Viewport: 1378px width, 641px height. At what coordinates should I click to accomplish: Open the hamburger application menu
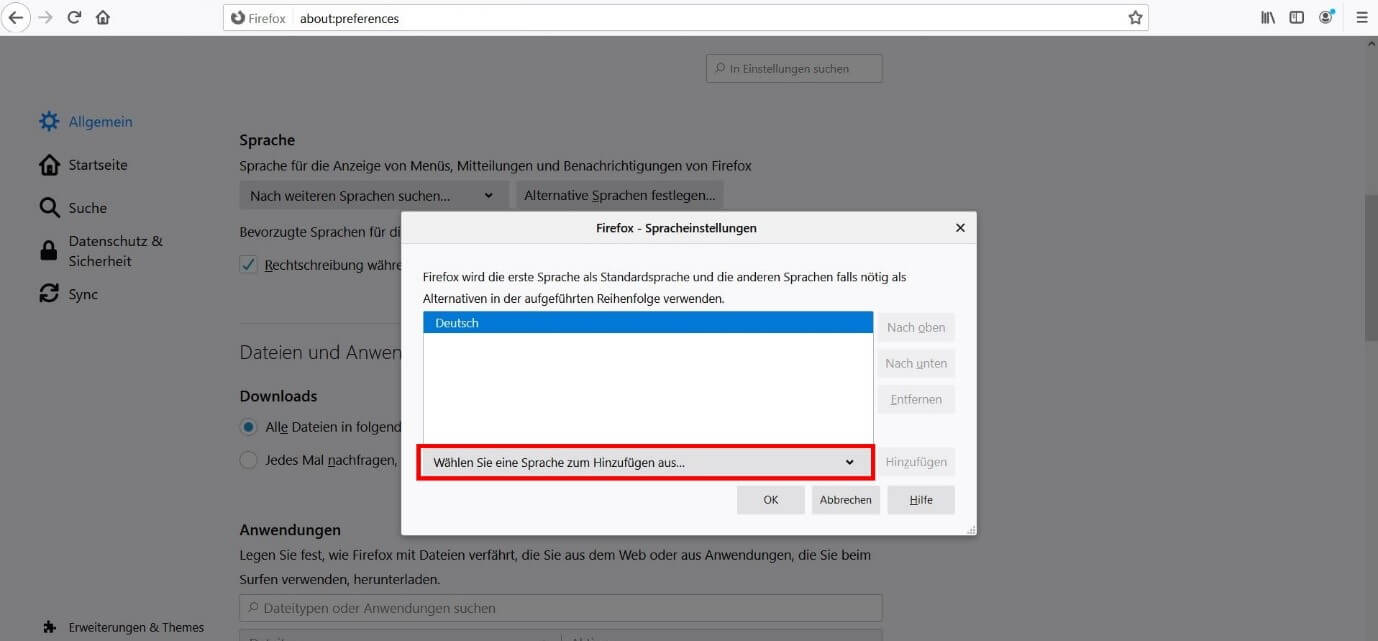[x=1361, y=18]
